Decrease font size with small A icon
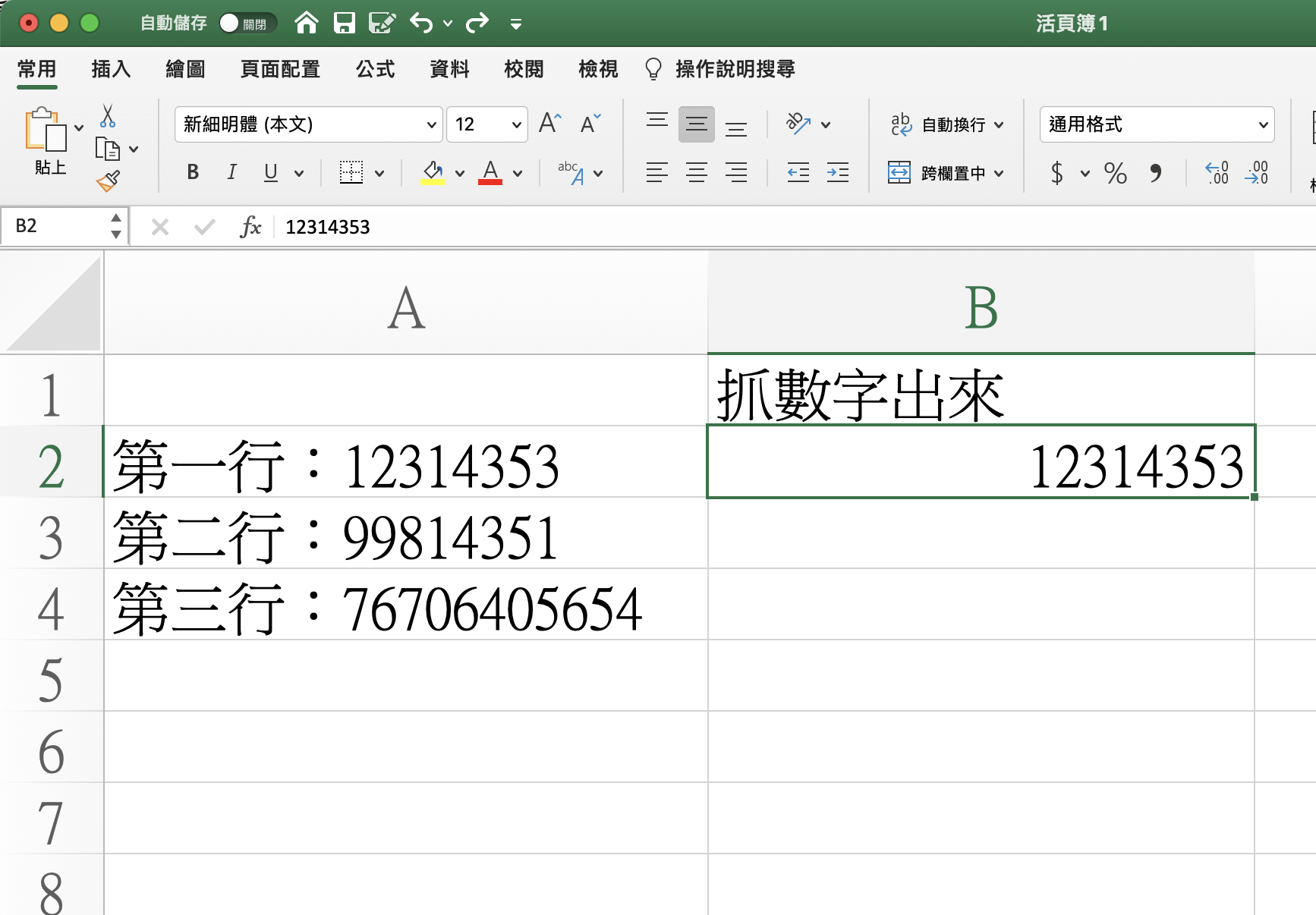Screen dimensions: 1316x915 point(590,123)
